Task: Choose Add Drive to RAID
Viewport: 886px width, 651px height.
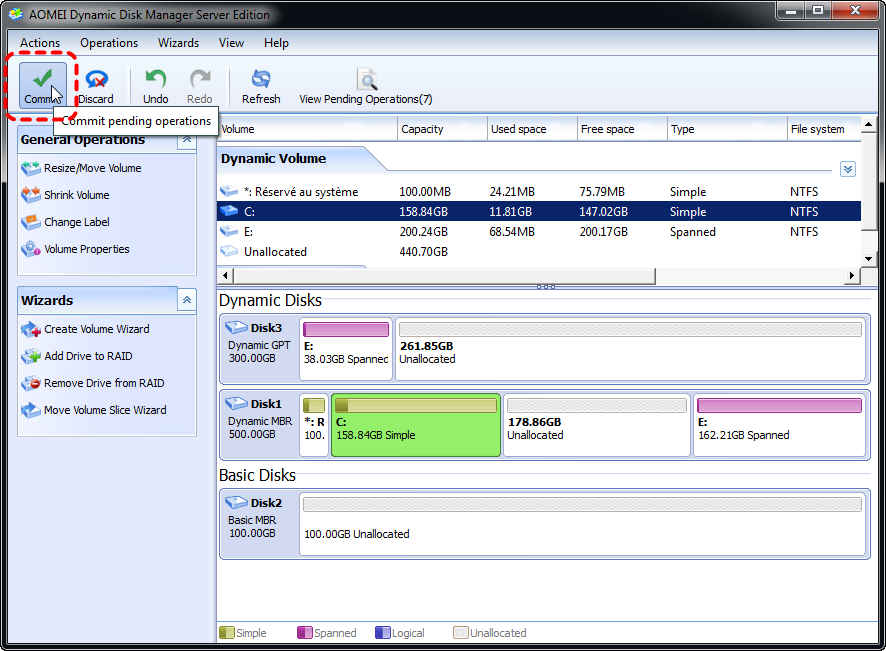Action: (88, 356)
